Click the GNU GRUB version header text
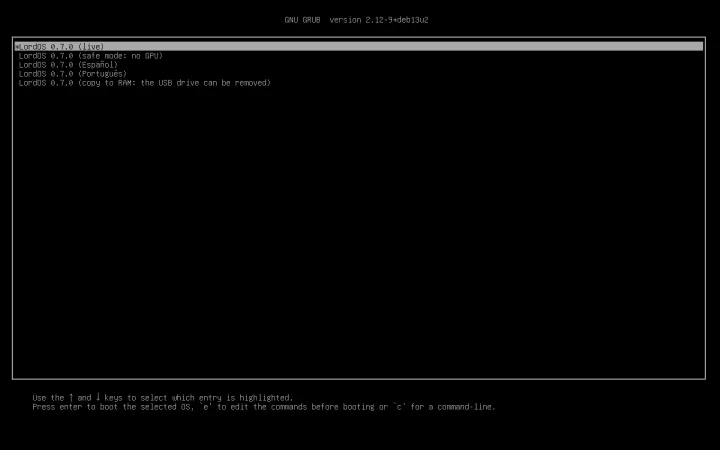 click(x=356, y=20)
